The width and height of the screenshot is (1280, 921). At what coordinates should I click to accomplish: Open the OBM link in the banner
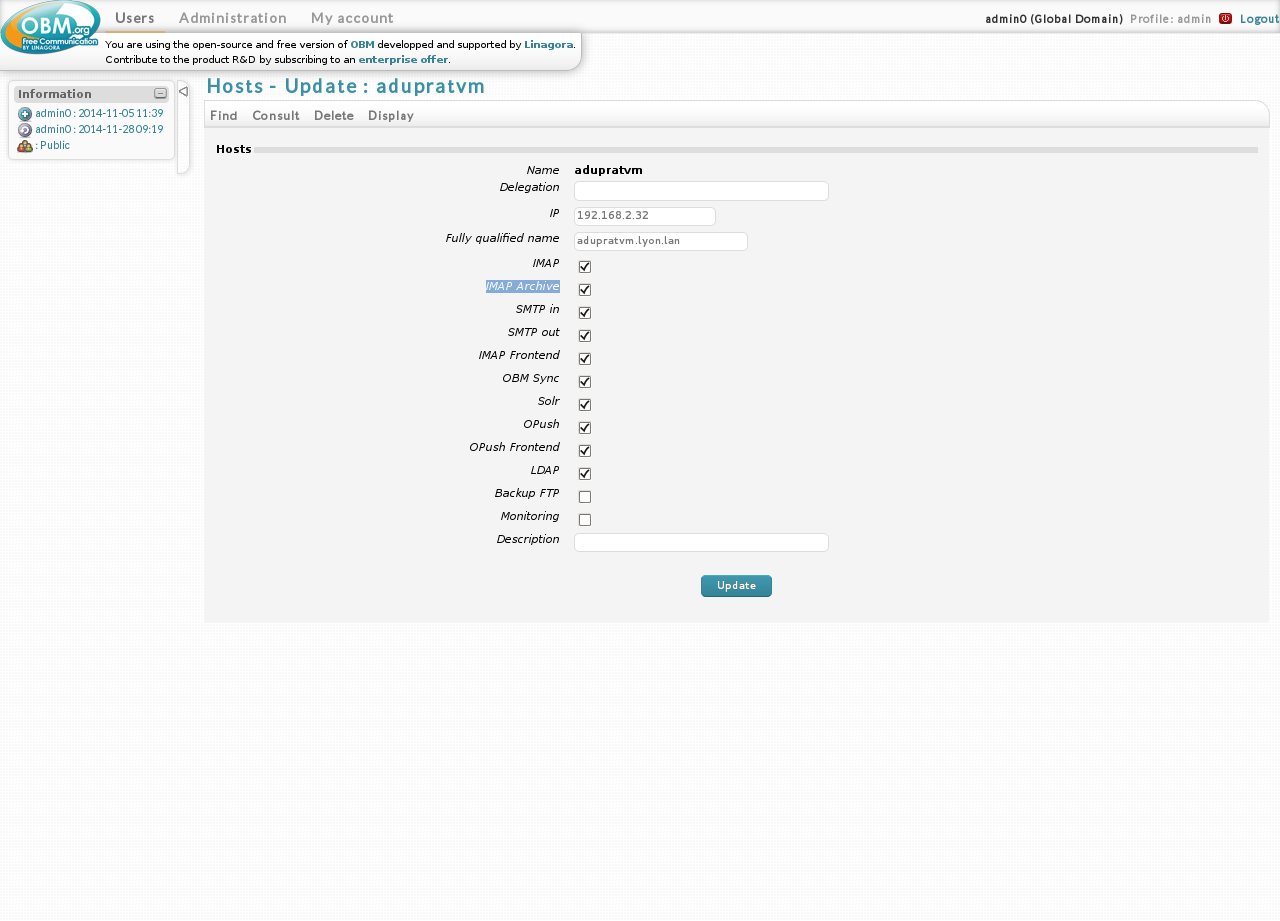pyautogui.click(x=362, y=45)
